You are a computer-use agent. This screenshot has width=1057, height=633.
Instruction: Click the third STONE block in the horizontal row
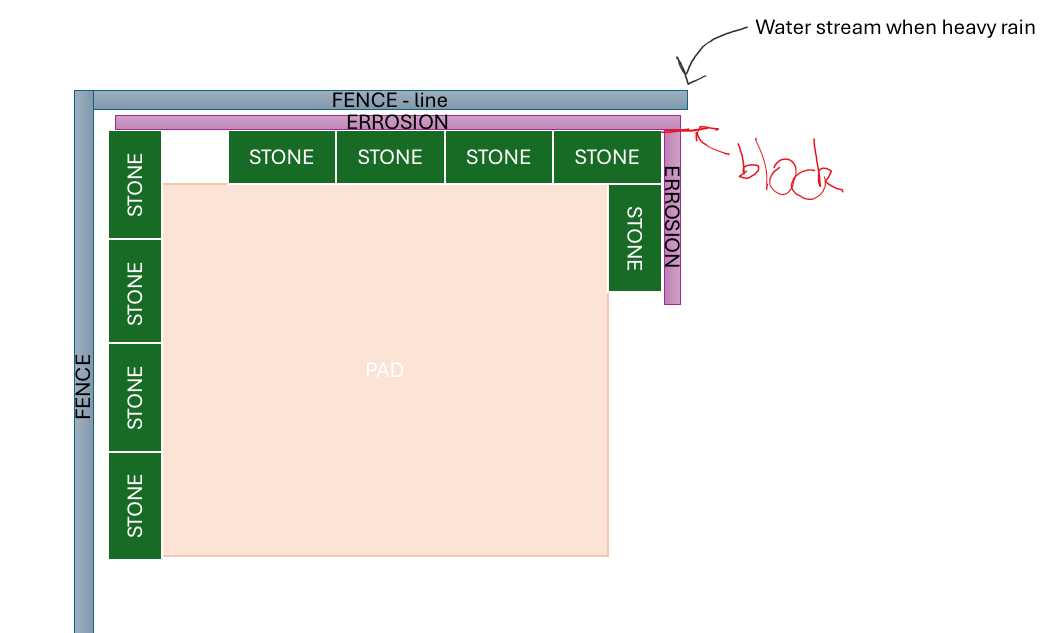pos(498,157)
